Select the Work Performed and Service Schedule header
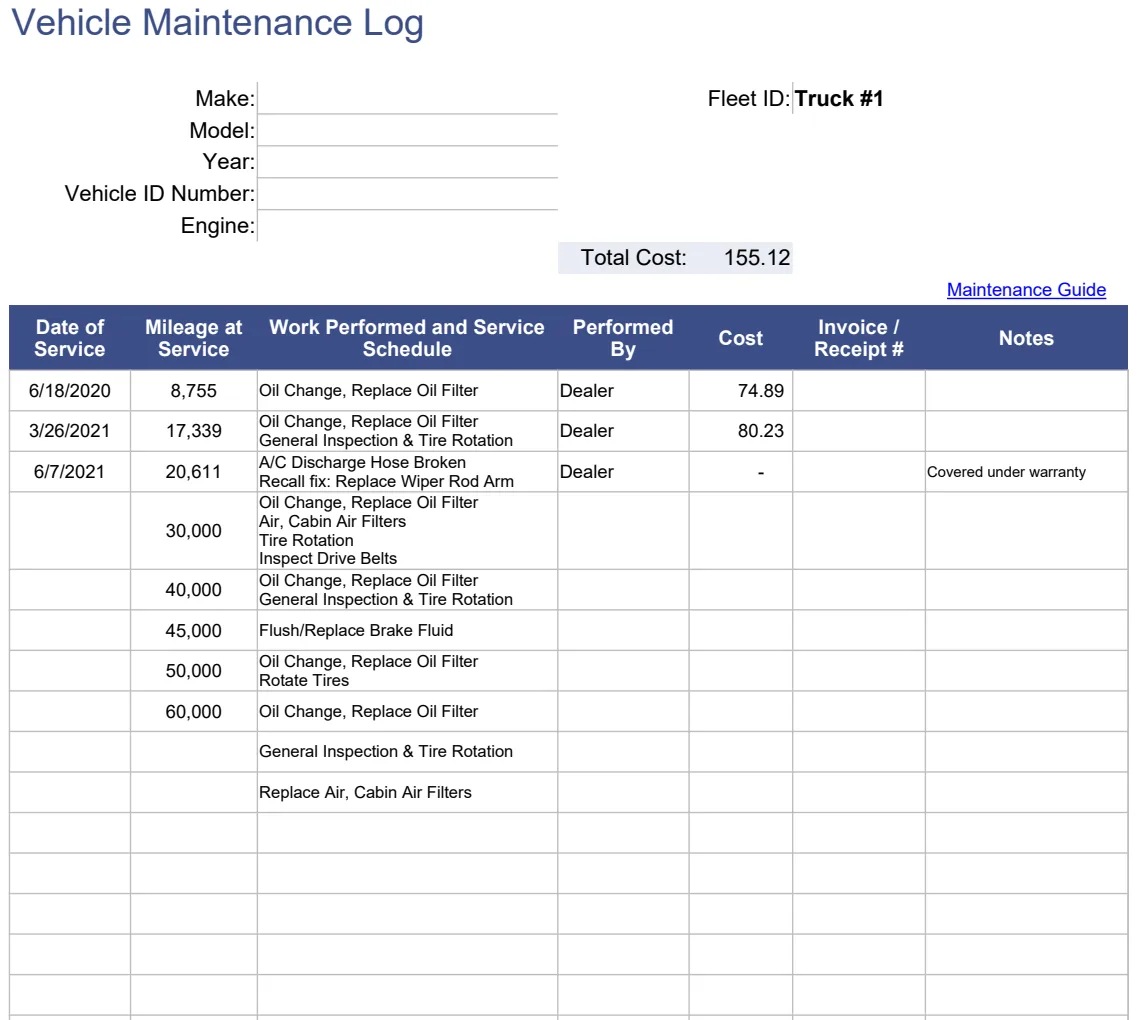This screenshot has height=1020, width=1138. click(407, 338)
